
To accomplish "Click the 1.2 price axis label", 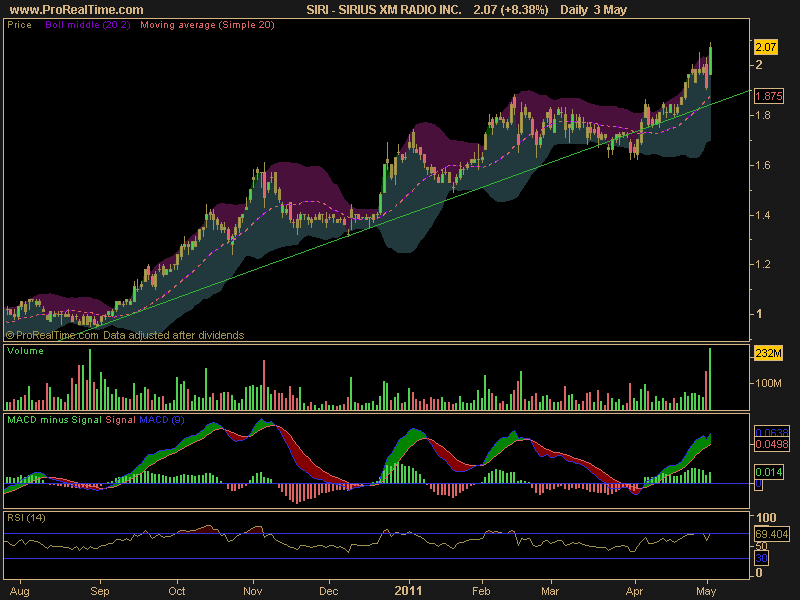I will (x=763, y=264).
